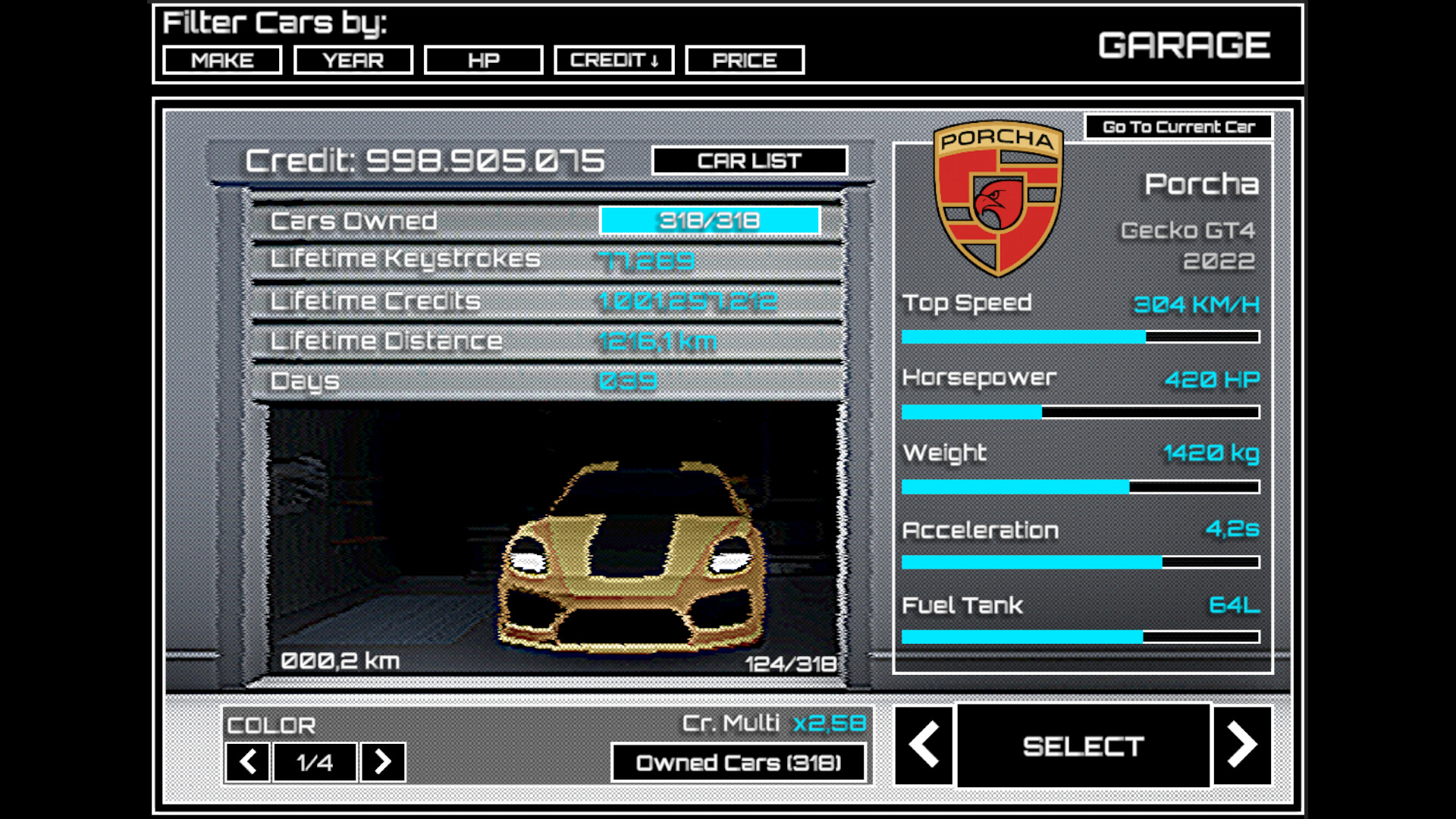Click the Cars Owned 318/318 counter

point(711,220)
